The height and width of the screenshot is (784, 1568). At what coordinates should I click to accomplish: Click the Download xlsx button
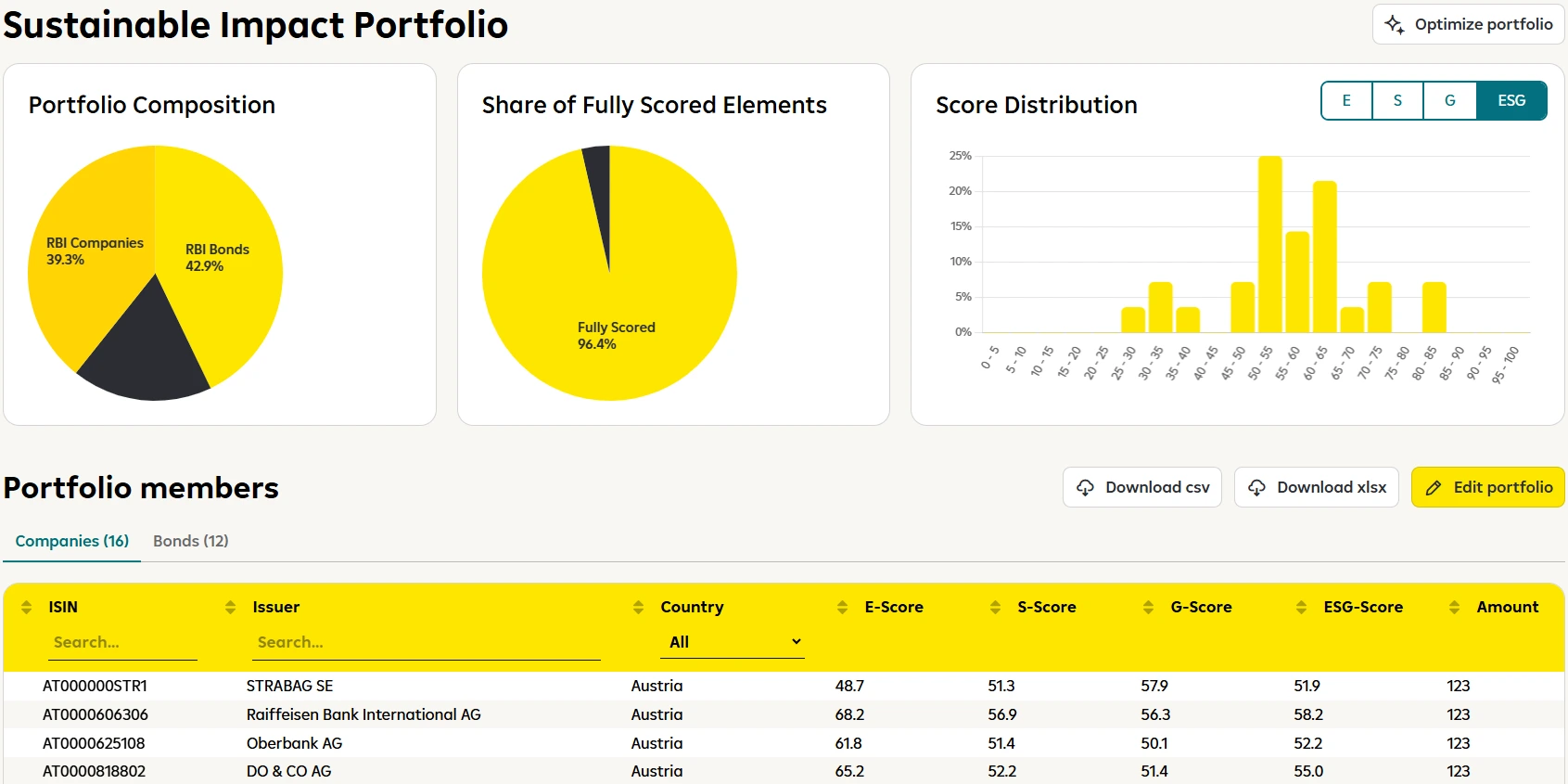pyautogui.click(x=1316, y=487)
